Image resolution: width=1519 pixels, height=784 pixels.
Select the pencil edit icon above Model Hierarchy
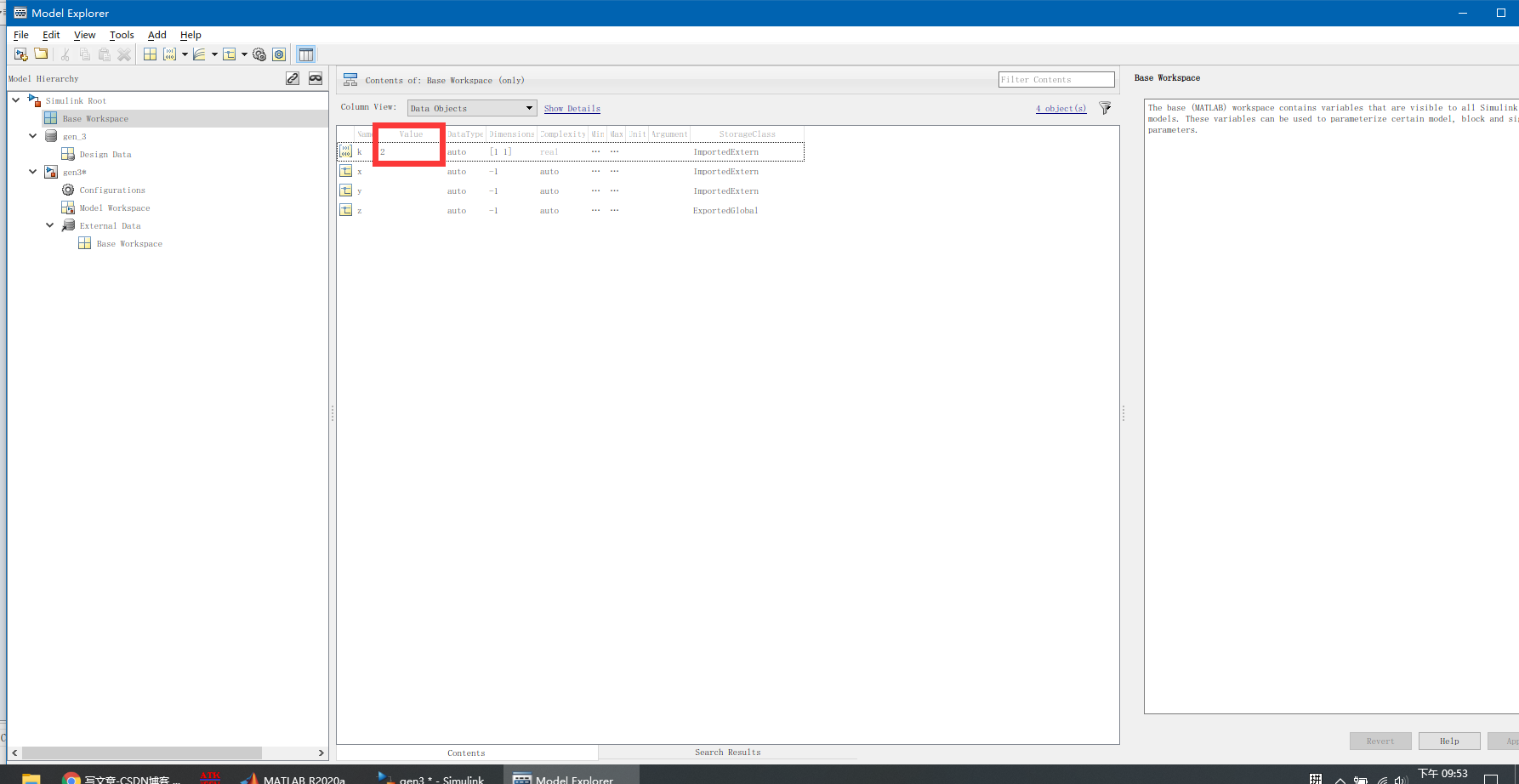[x=293, y=77]
